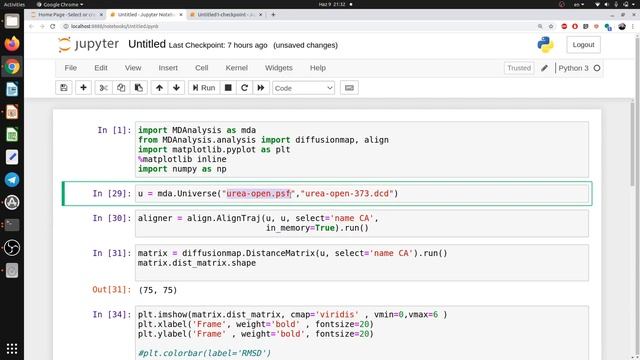Open the Chrome three-dot menu
The image size is (640, 360).
click(x=633, y=26)
